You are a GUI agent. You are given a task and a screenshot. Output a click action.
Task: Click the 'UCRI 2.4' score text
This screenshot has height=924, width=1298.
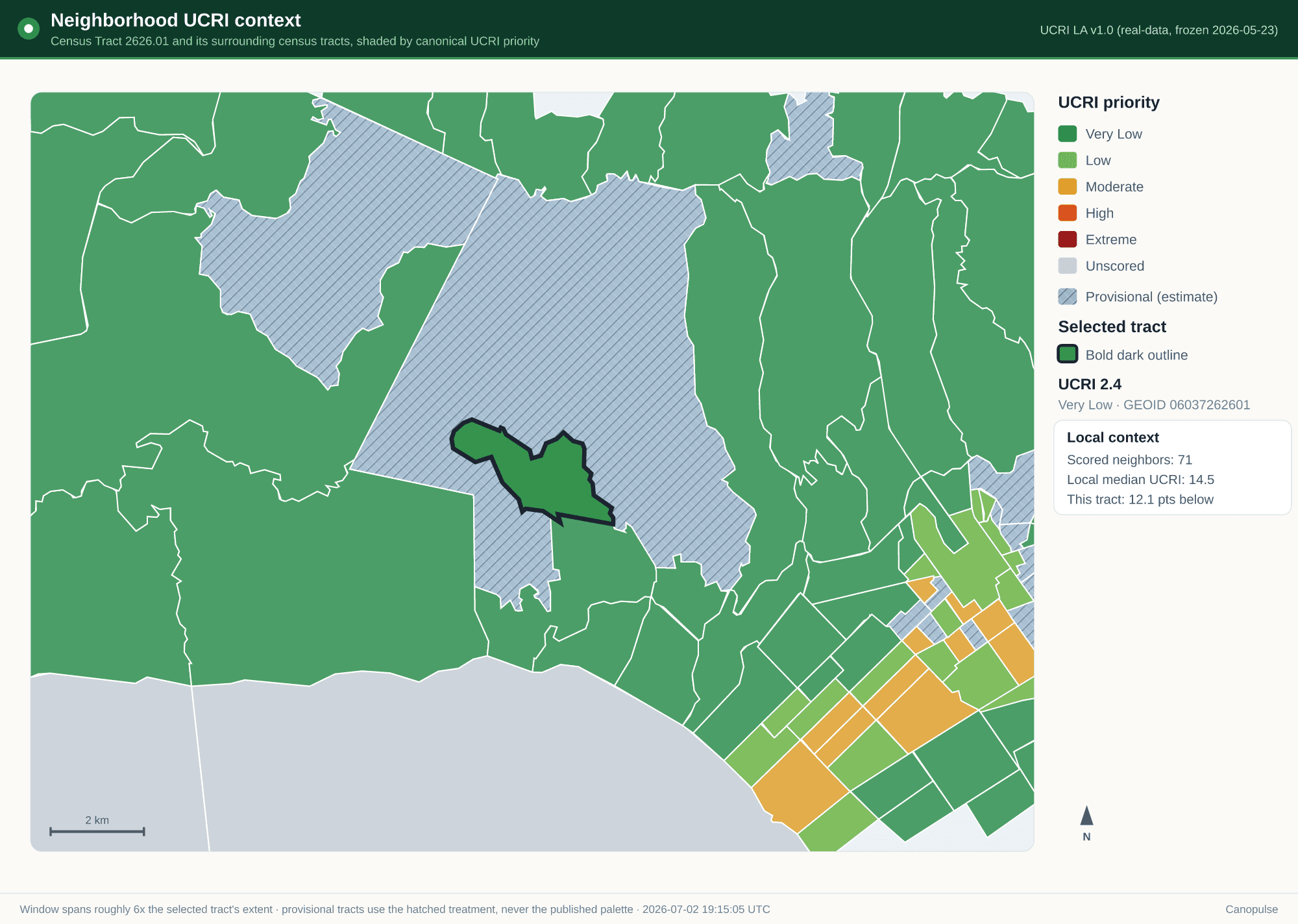[1090, 384]
